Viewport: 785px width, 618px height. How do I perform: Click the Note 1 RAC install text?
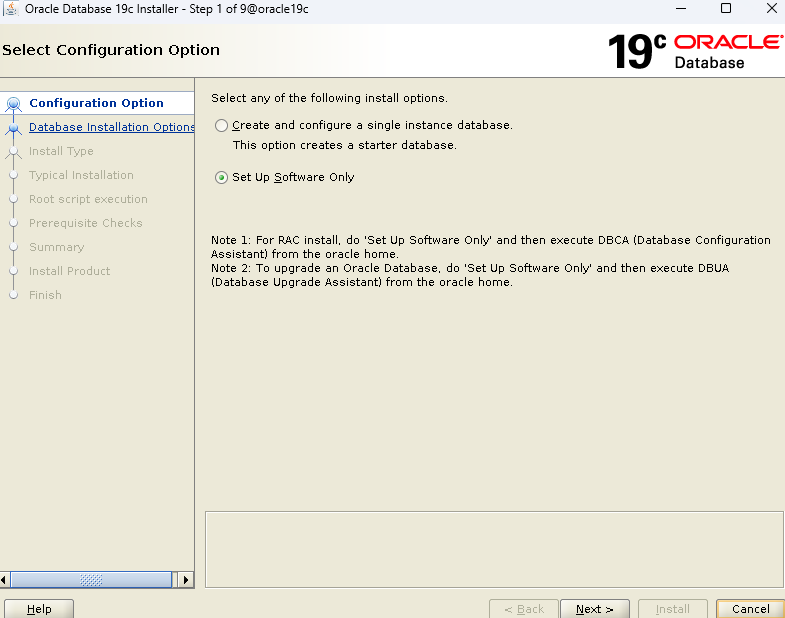pyautogui.click(x=491, y=247)
